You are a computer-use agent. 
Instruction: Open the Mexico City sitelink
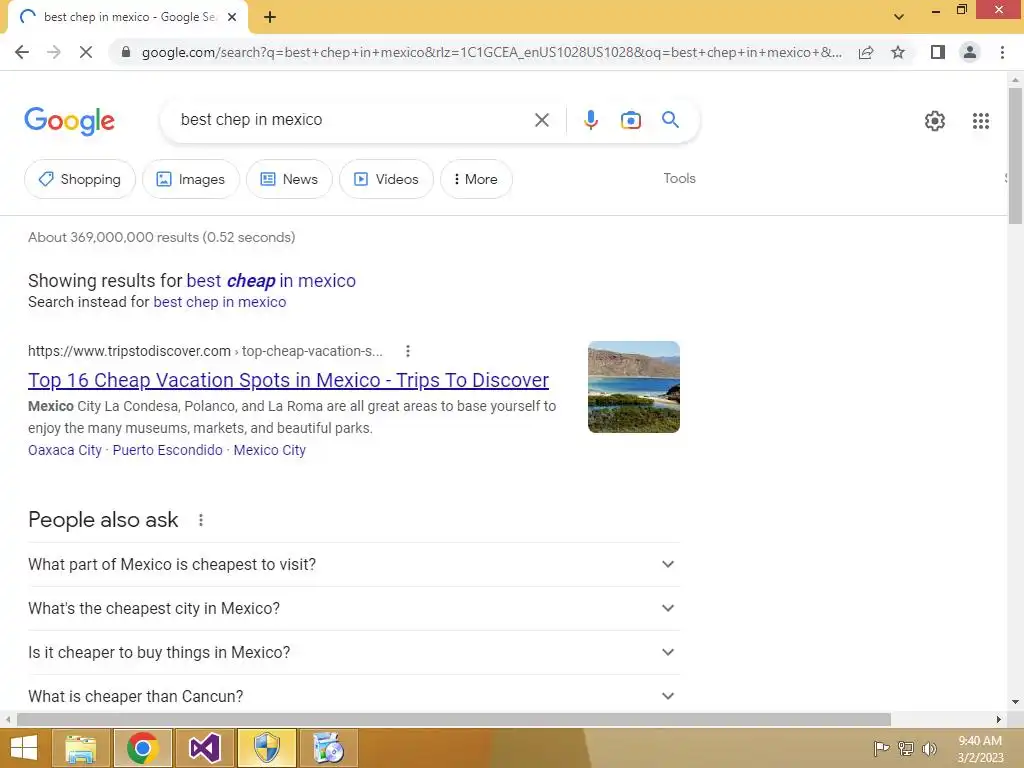pyautogui.click(x=270, y=451)
